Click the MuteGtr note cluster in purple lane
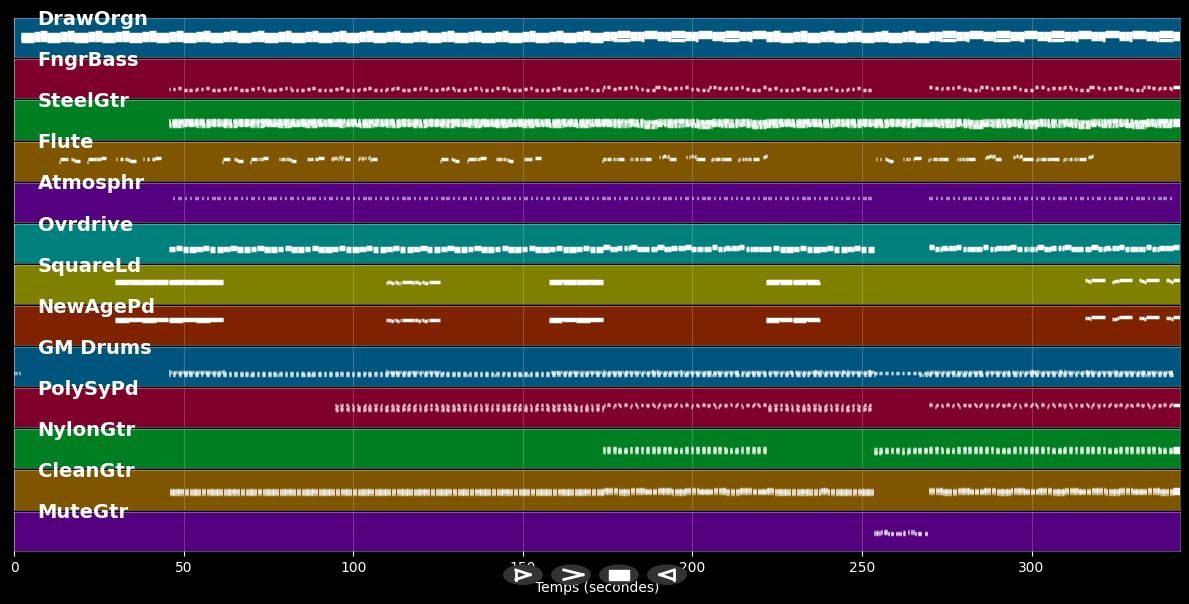 (x=900, y=533)
